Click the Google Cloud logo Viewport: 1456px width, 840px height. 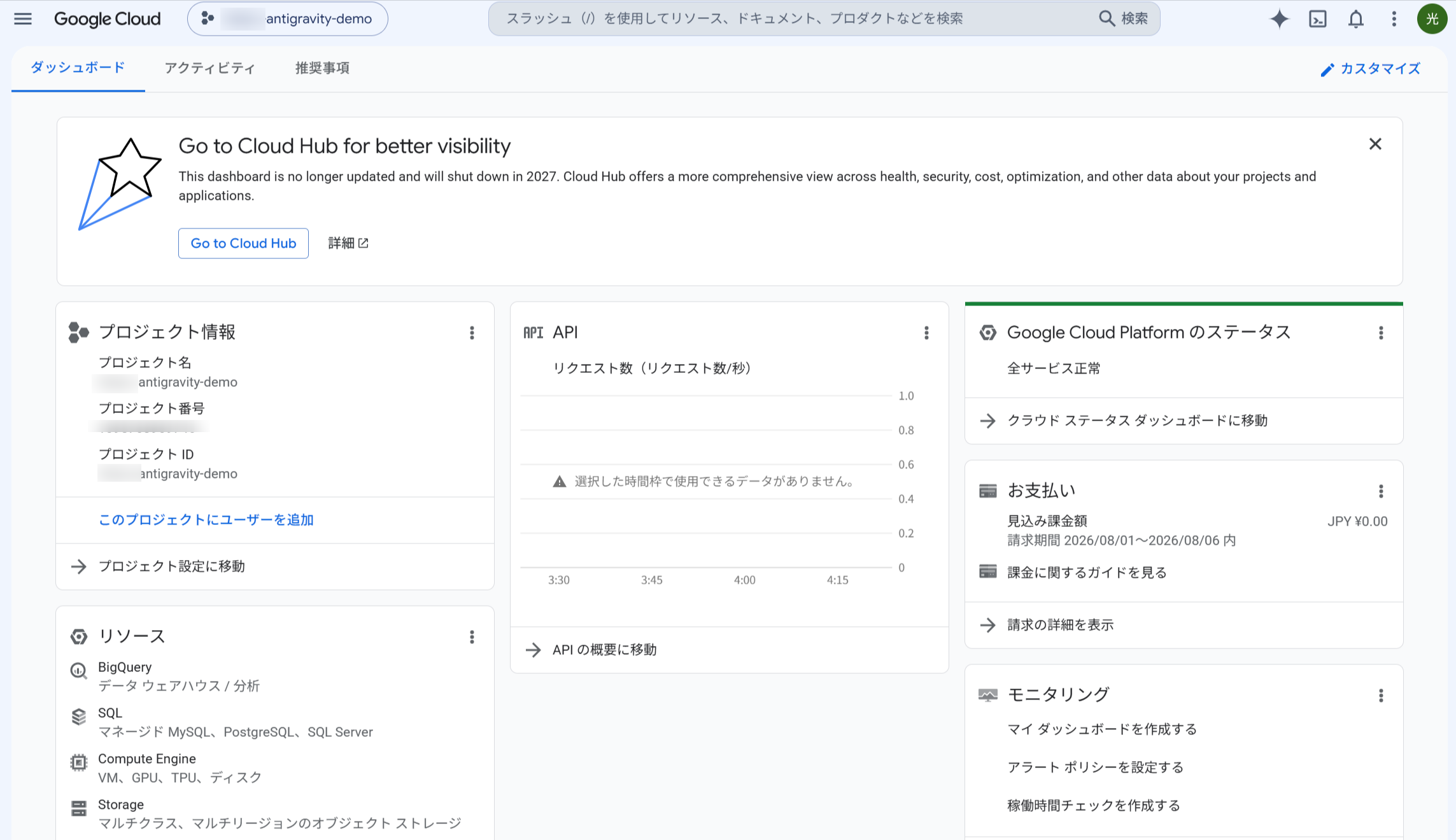[107, 18]
